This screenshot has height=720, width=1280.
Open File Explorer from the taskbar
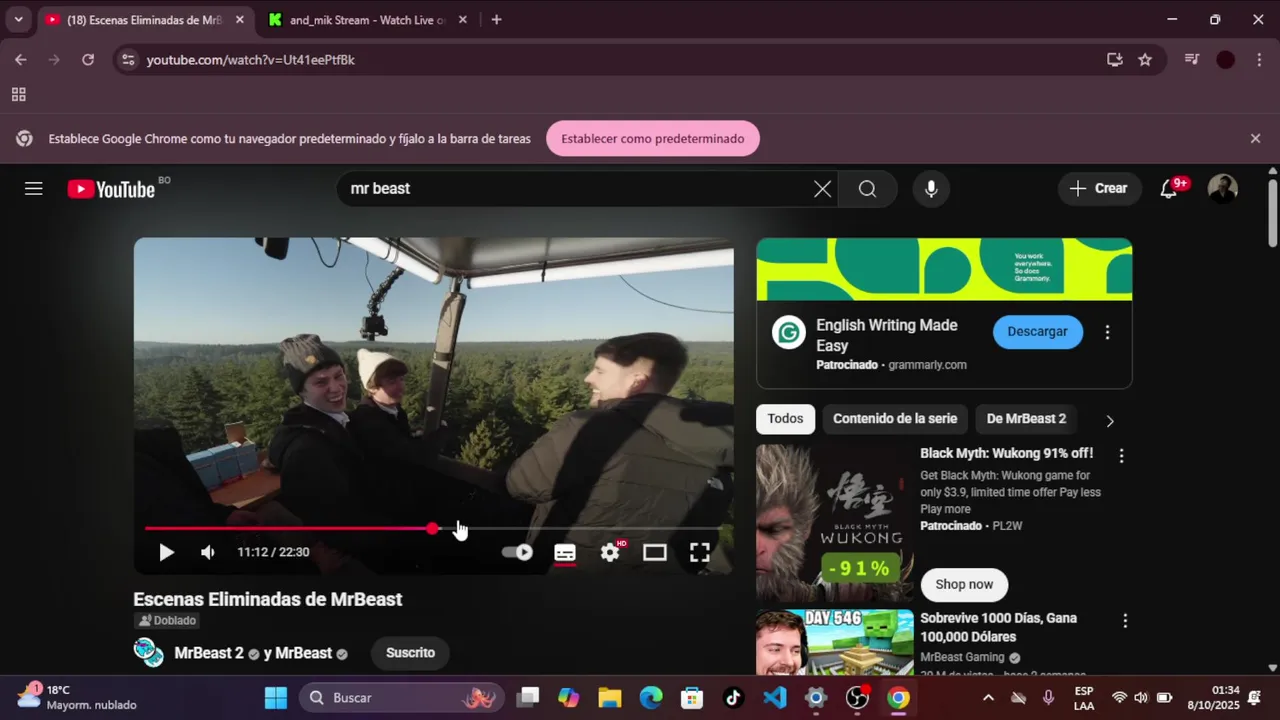(610, 698)
